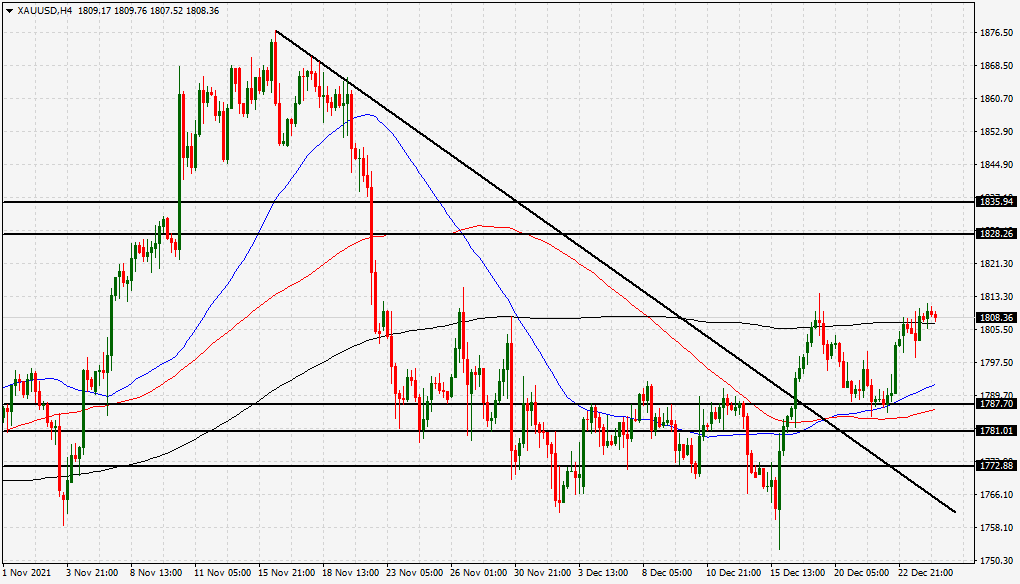Click the 1868.50 price axis label
Screen dimensions: 1020x584
(997, 66)
